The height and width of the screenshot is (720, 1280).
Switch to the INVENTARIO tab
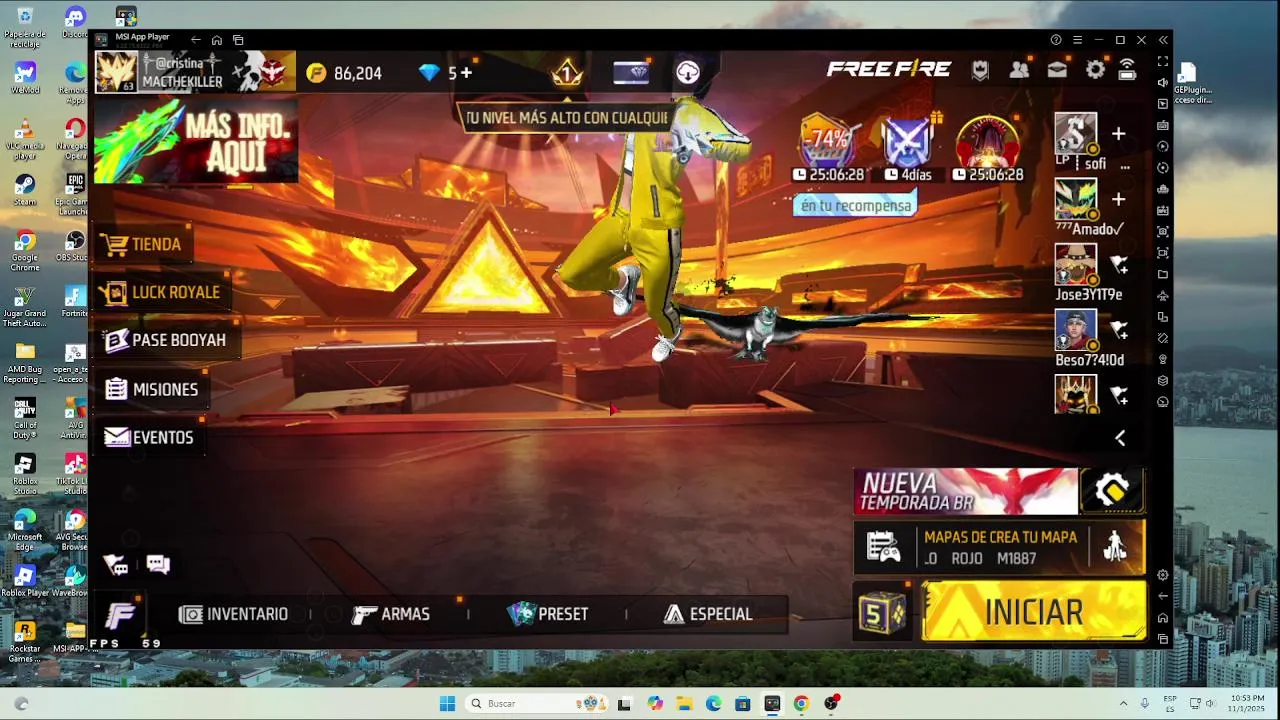tap(233, 614)
